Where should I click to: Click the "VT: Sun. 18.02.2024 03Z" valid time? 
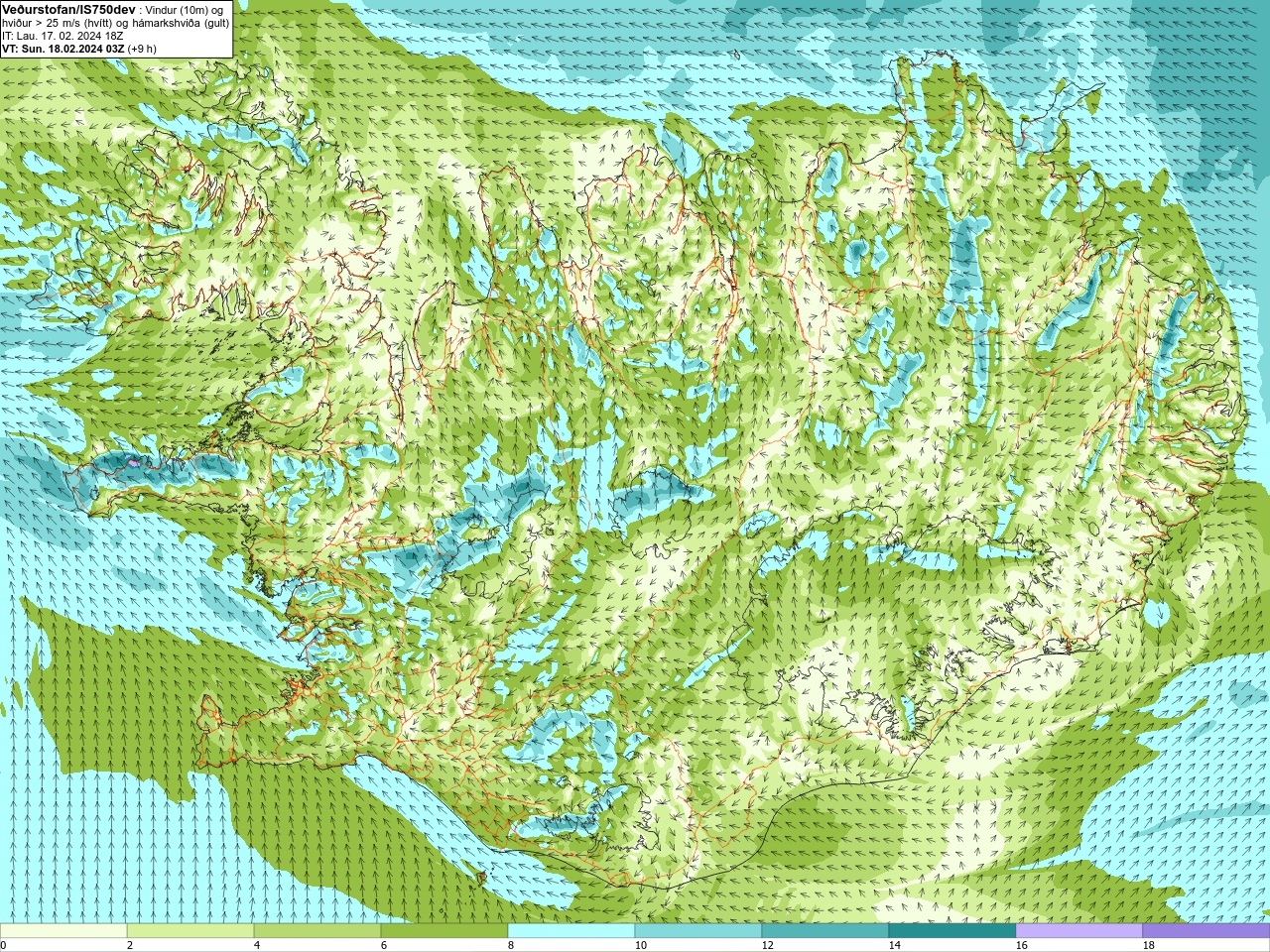63,49
